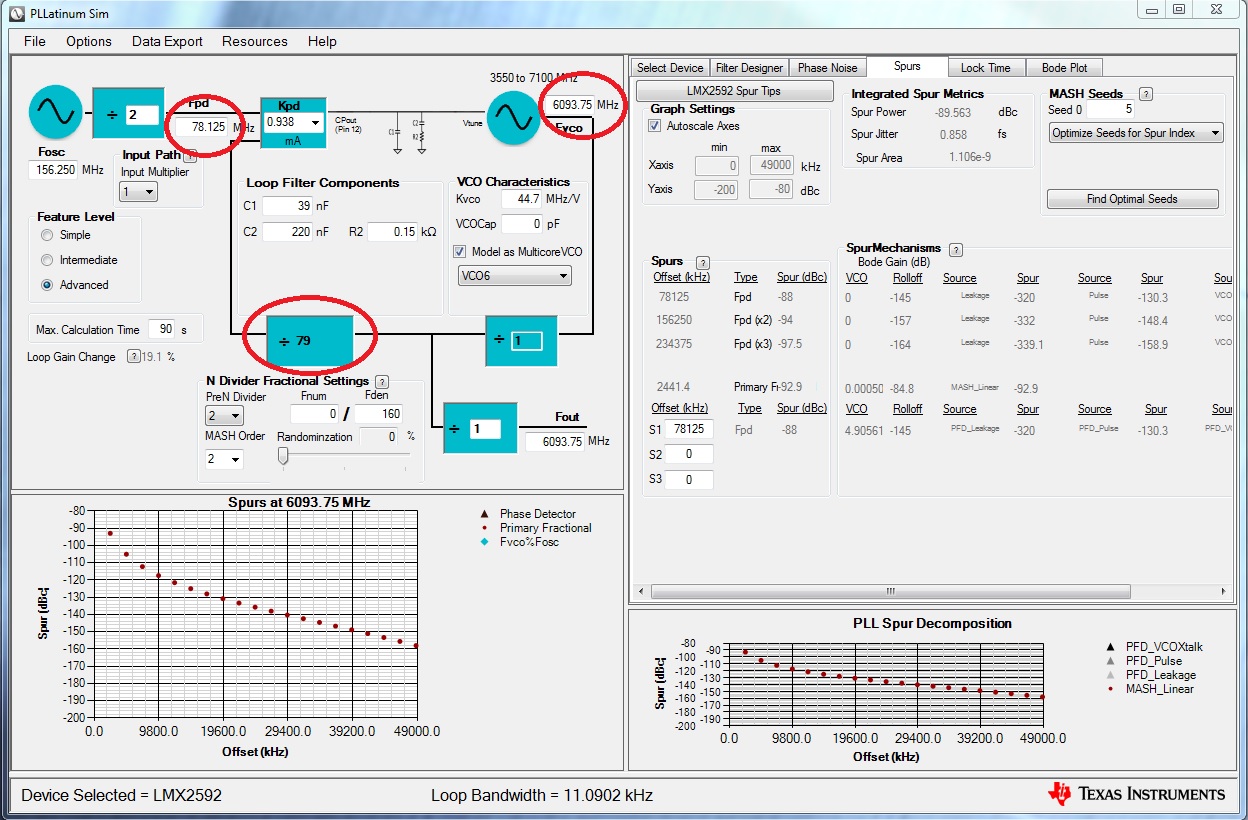Click the Randomization slider handle
This screenshot has width=1248, height=820.
(283, 456)
